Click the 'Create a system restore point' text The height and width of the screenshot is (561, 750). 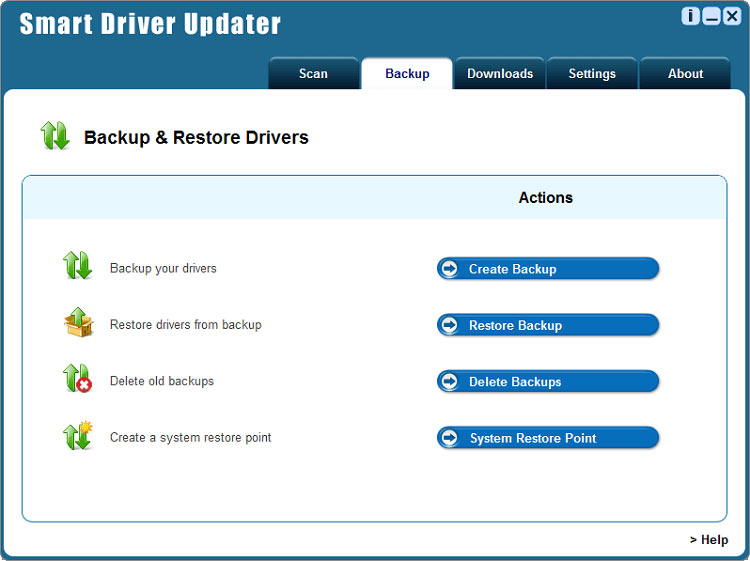[190, 438]
